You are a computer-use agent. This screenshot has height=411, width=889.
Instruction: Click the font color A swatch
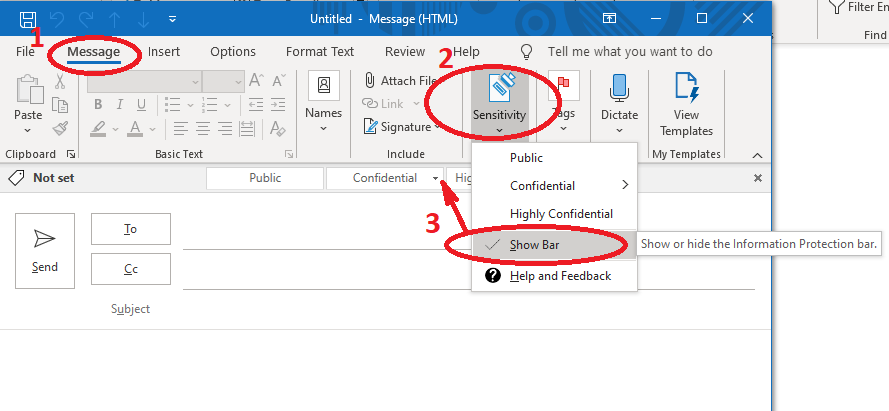[135, 129]
